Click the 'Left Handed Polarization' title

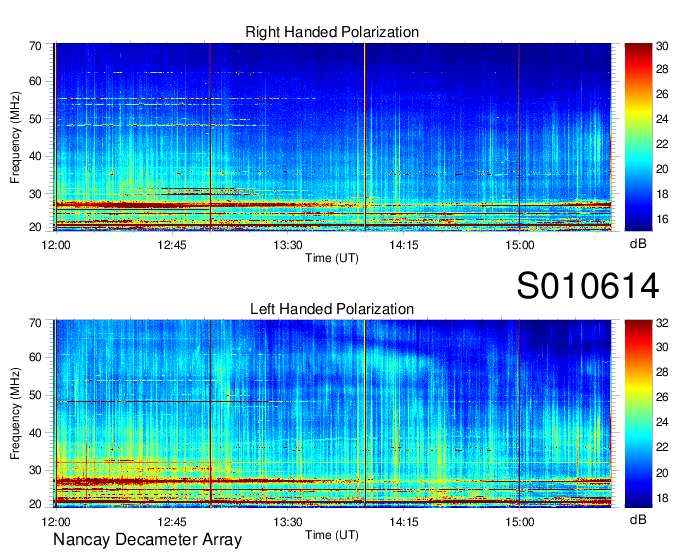pos(332,309)
